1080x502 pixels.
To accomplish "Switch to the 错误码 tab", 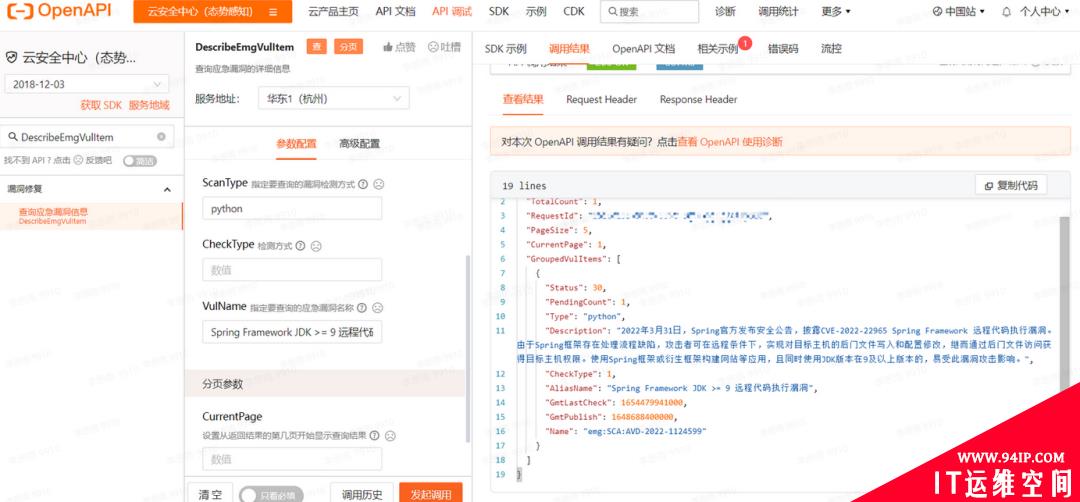I will 782,49.
